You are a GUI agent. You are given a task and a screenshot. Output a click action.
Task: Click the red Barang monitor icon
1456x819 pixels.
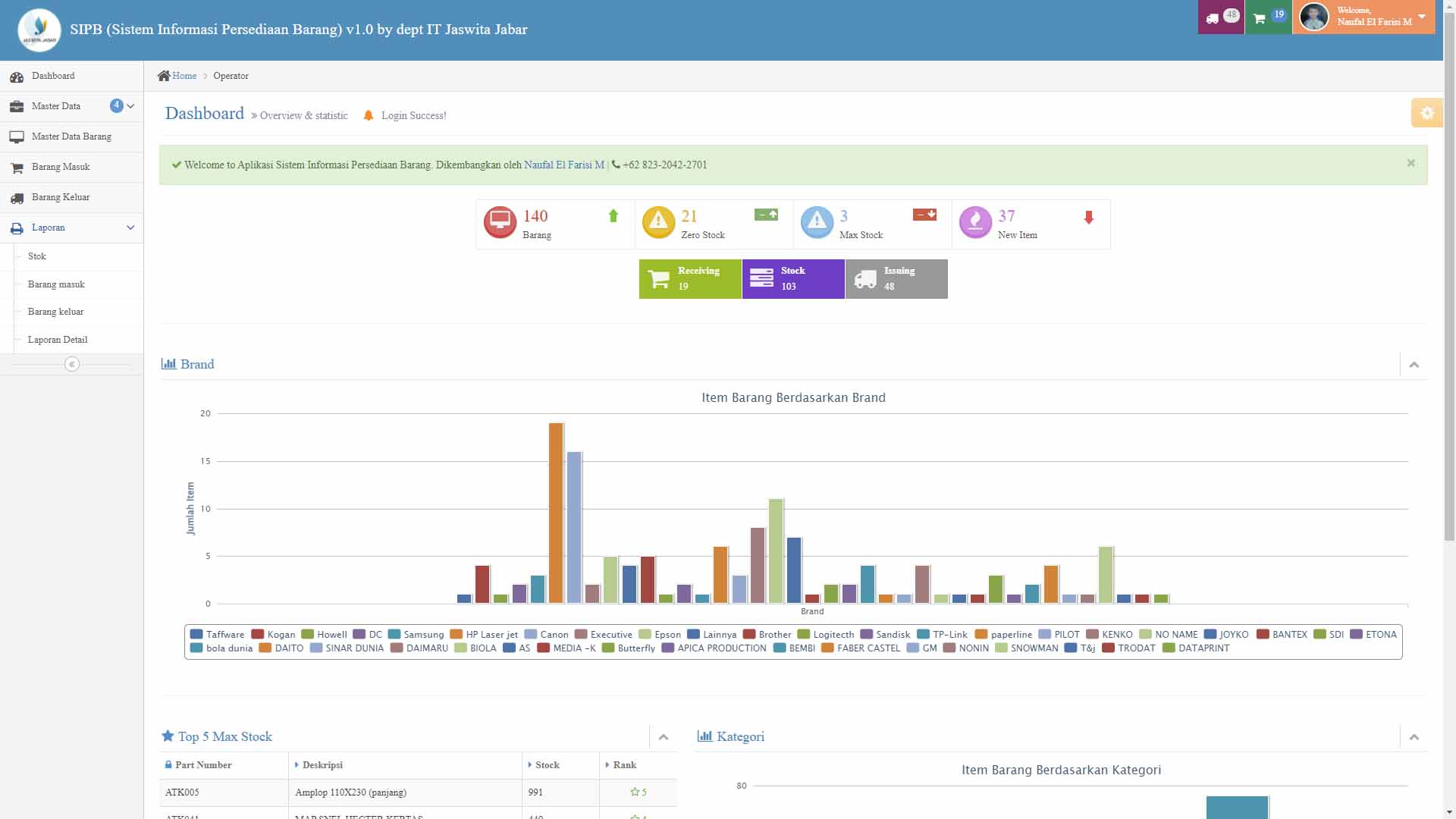pyautogui.click(x=500, y=222)
